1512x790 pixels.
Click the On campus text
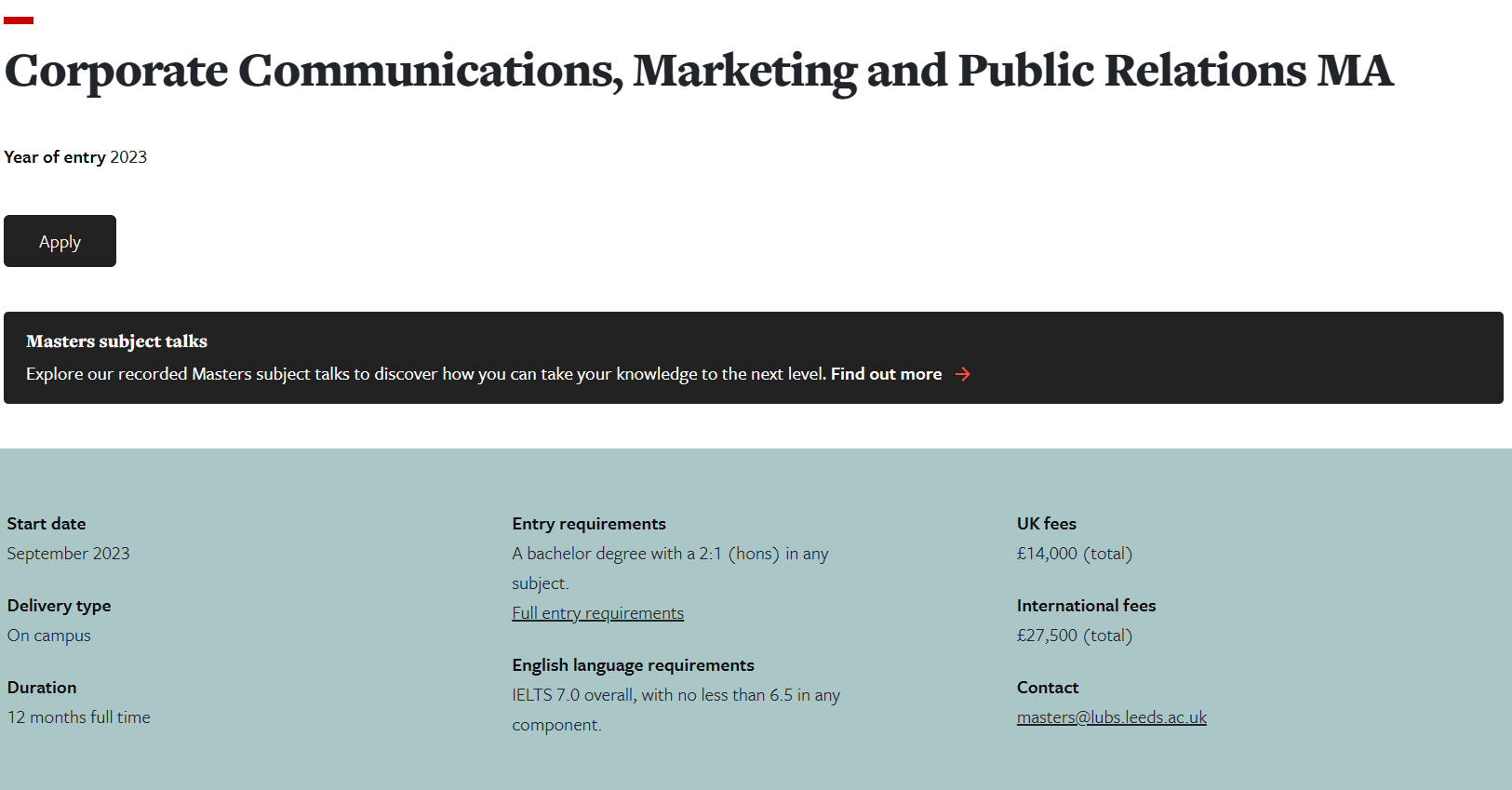click(49, 636)
